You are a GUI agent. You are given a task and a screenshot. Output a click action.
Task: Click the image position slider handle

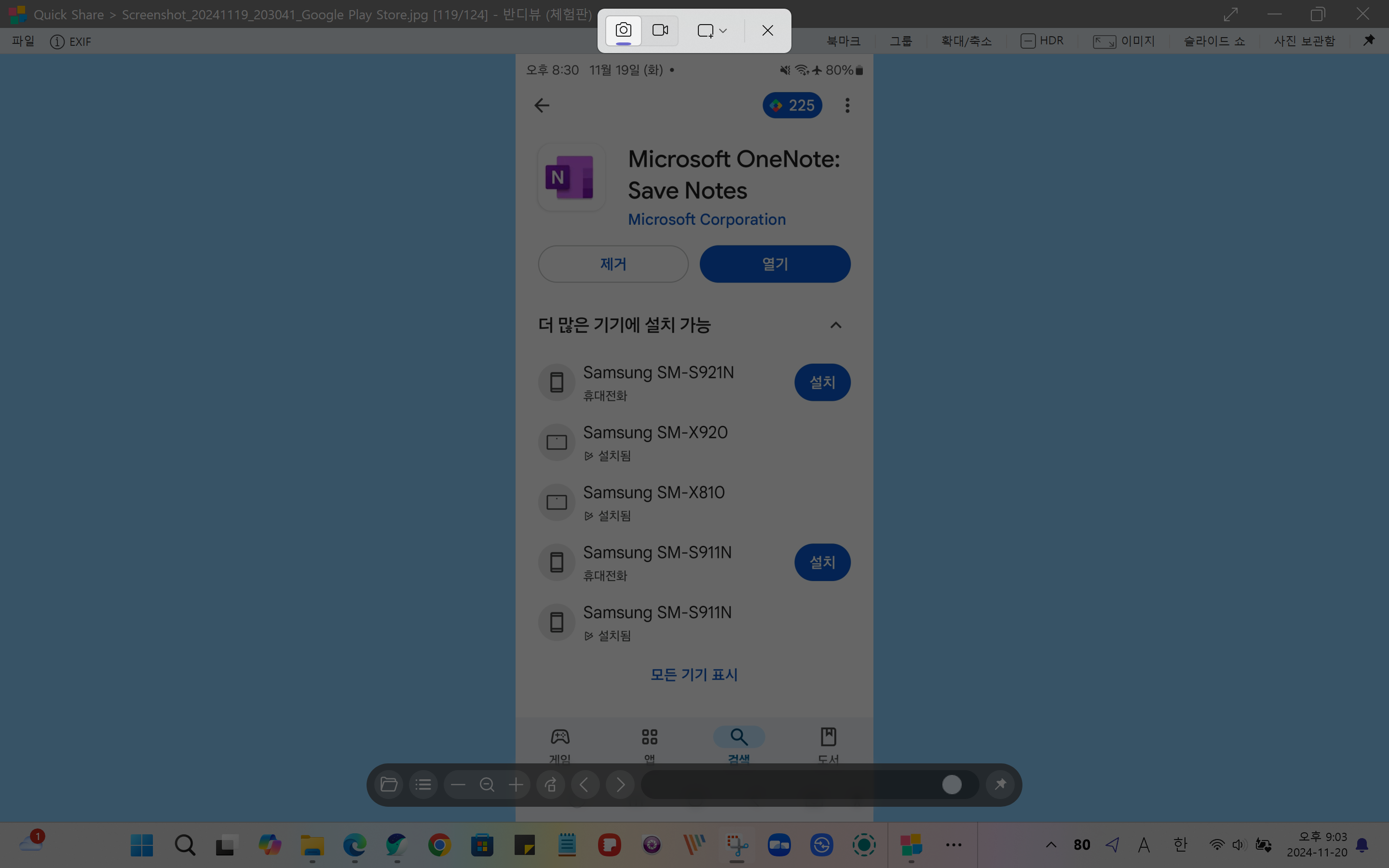point(952,784)
